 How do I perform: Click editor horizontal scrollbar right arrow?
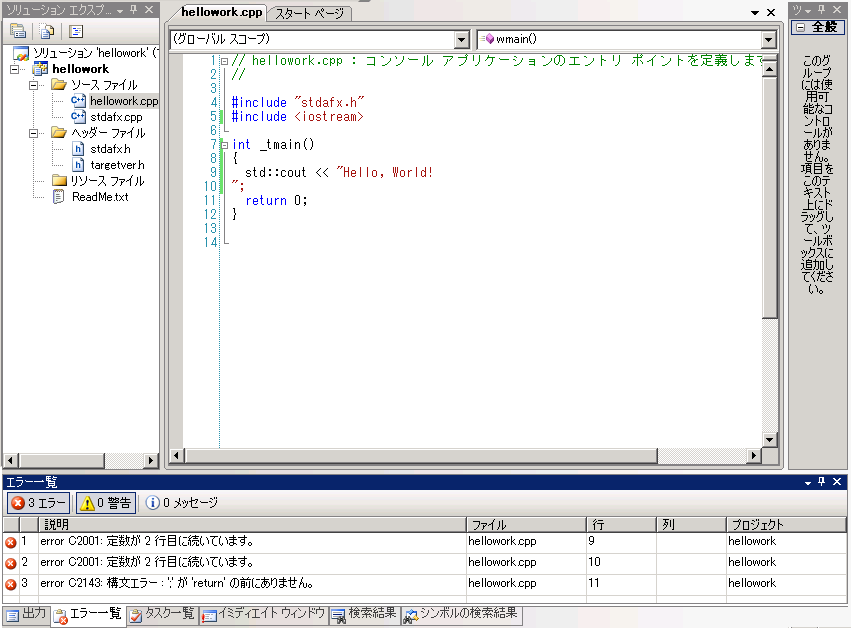coord(753,455)
